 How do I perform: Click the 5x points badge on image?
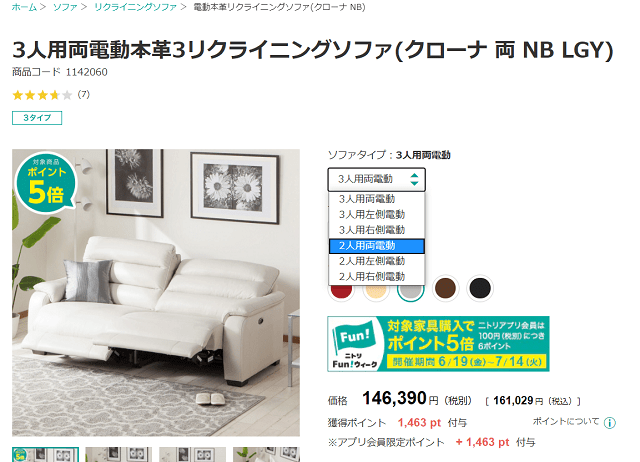[x=46, y=184]
